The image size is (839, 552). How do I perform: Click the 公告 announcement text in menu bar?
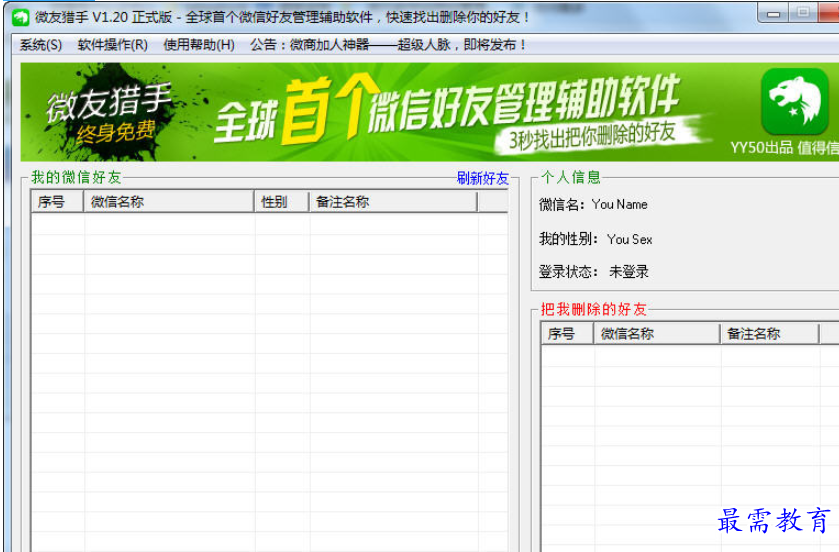tap(388, 45)
